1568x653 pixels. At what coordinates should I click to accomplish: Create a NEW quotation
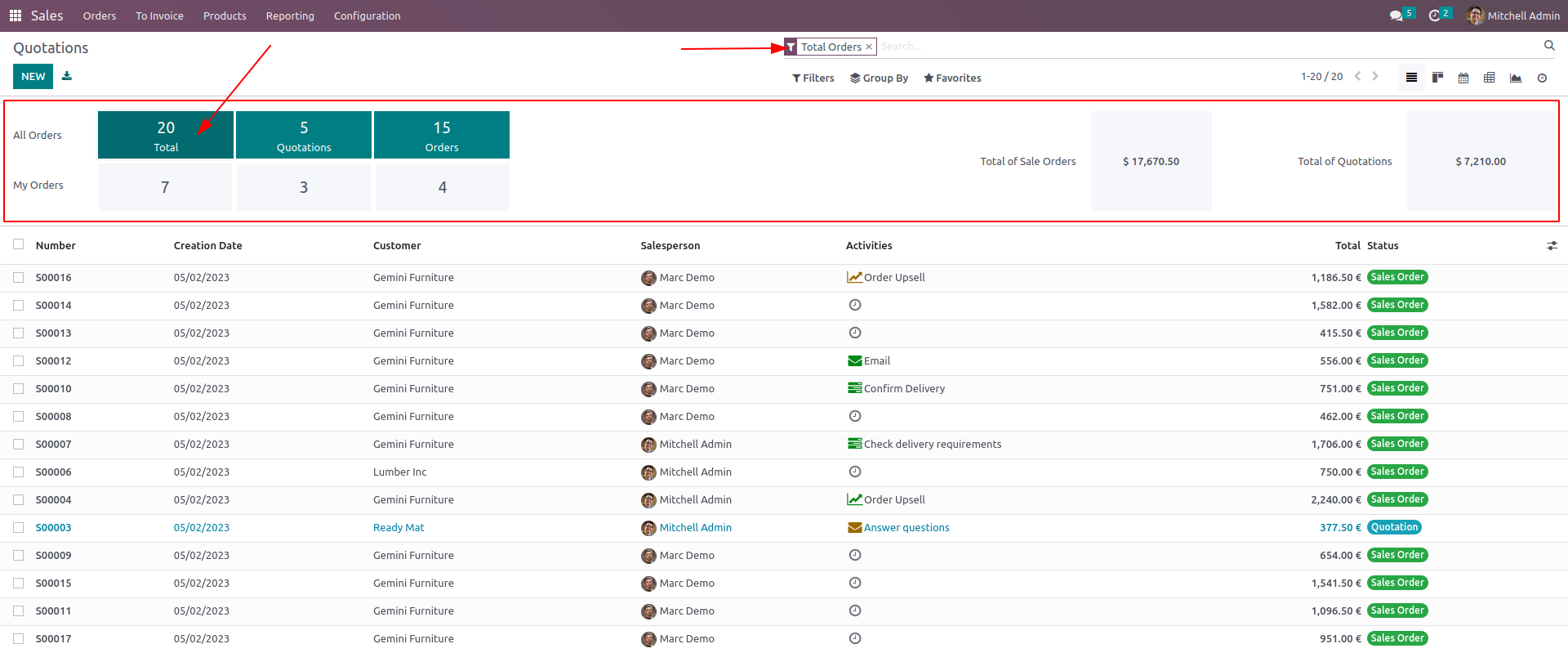(33, 76)
